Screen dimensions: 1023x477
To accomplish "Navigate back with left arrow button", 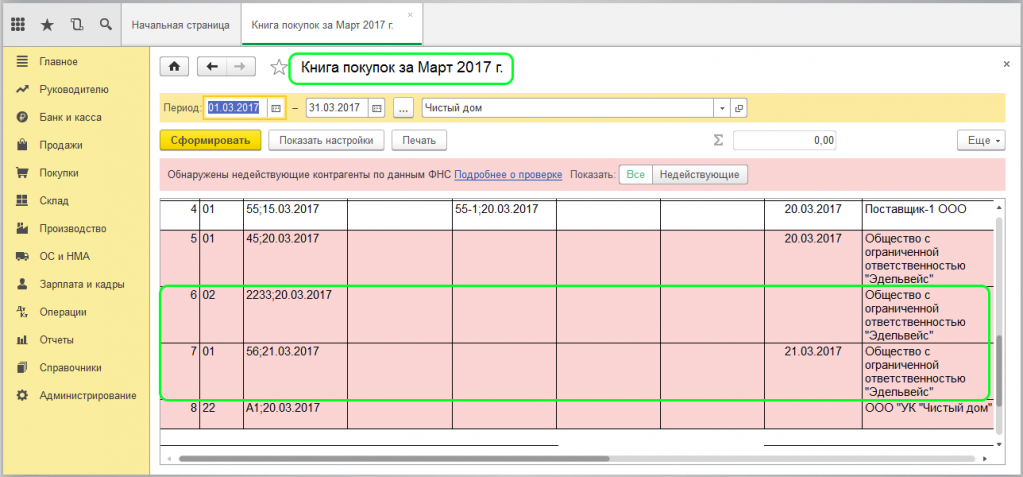I will pyautogui.click(x=211, y=67).
